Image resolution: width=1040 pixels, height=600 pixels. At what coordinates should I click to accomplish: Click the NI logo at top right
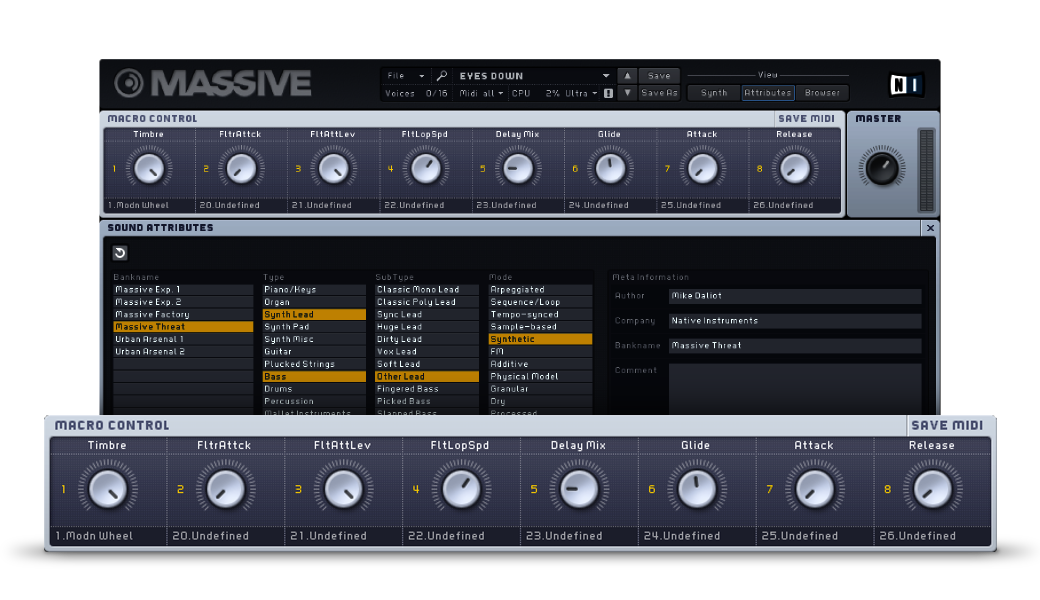tap(906, 84)
